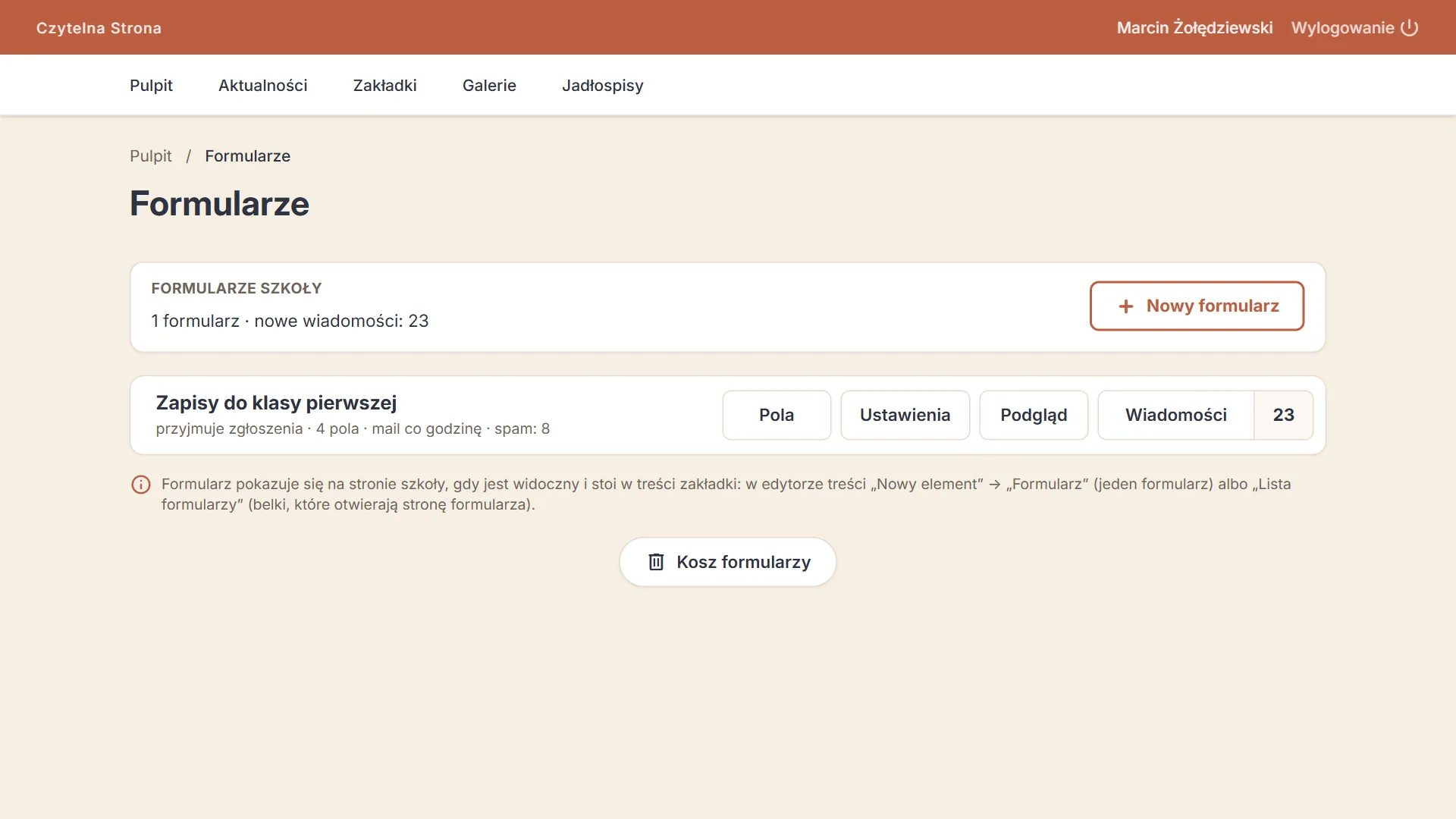Screen dimensions: 1456x819
Task: Click the trash bin icon in Kosz formularzy
Action: click(x=656, y=562)
